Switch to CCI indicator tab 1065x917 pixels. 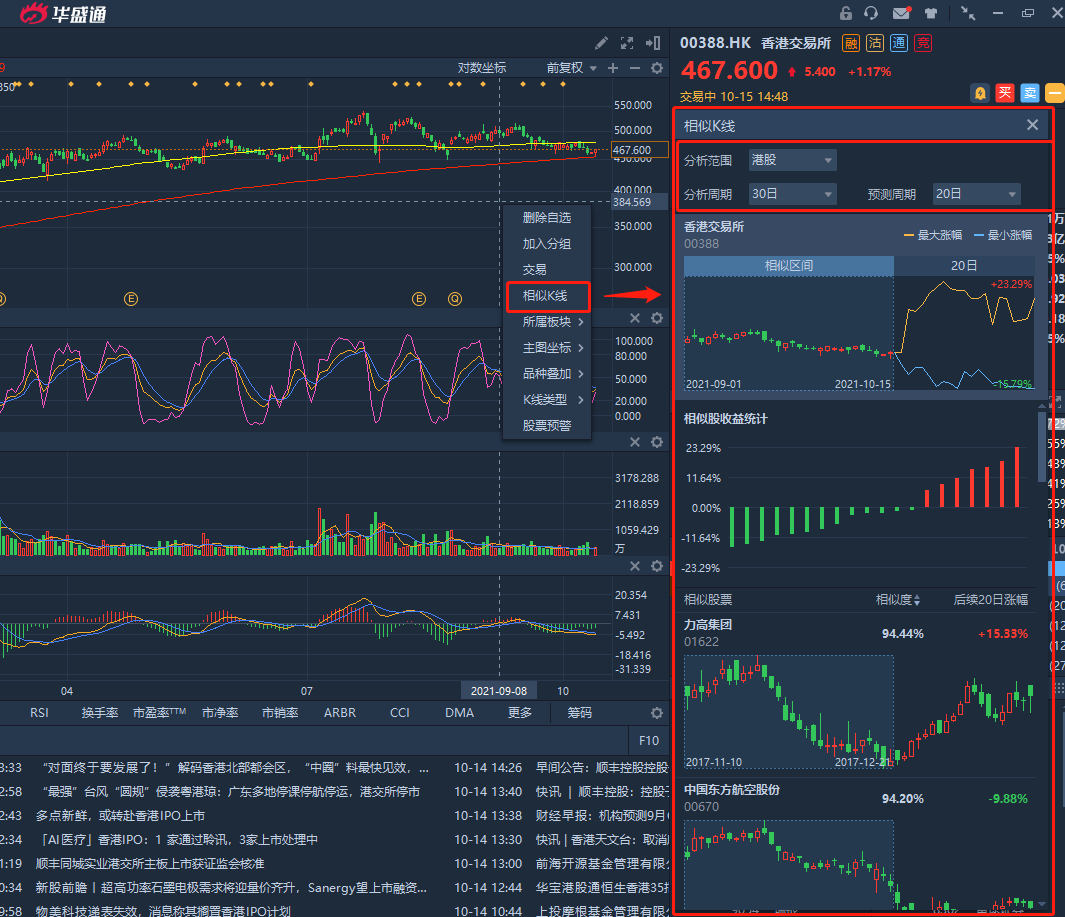point(399,713)
